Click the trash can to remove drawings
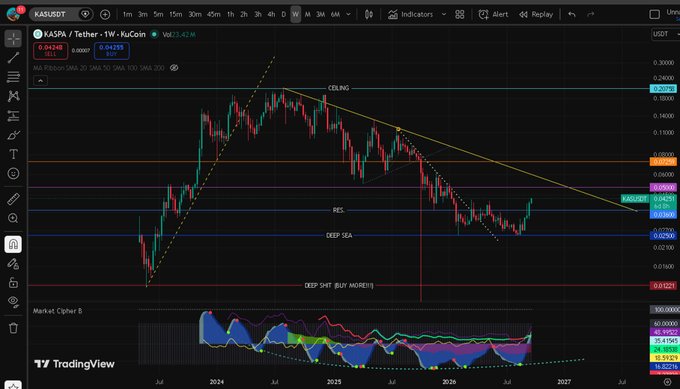Viewport: 680px width, 389px height. pyautogui.click(x=13, y=328)
